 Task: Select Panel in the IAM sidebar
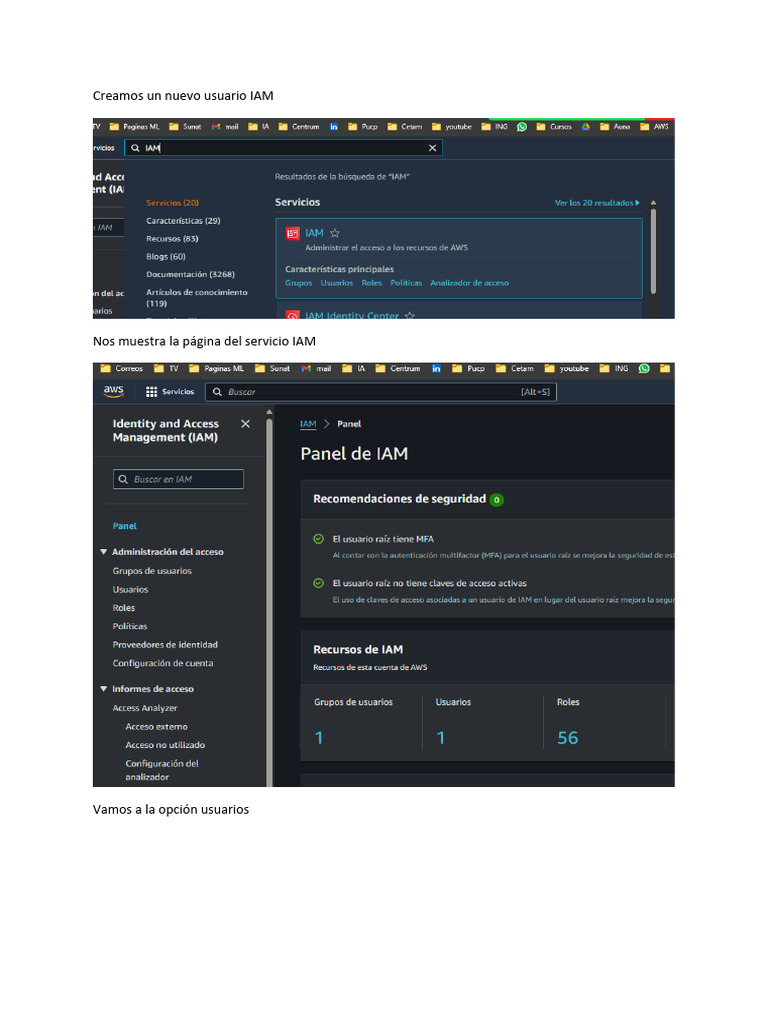point(125,526)
